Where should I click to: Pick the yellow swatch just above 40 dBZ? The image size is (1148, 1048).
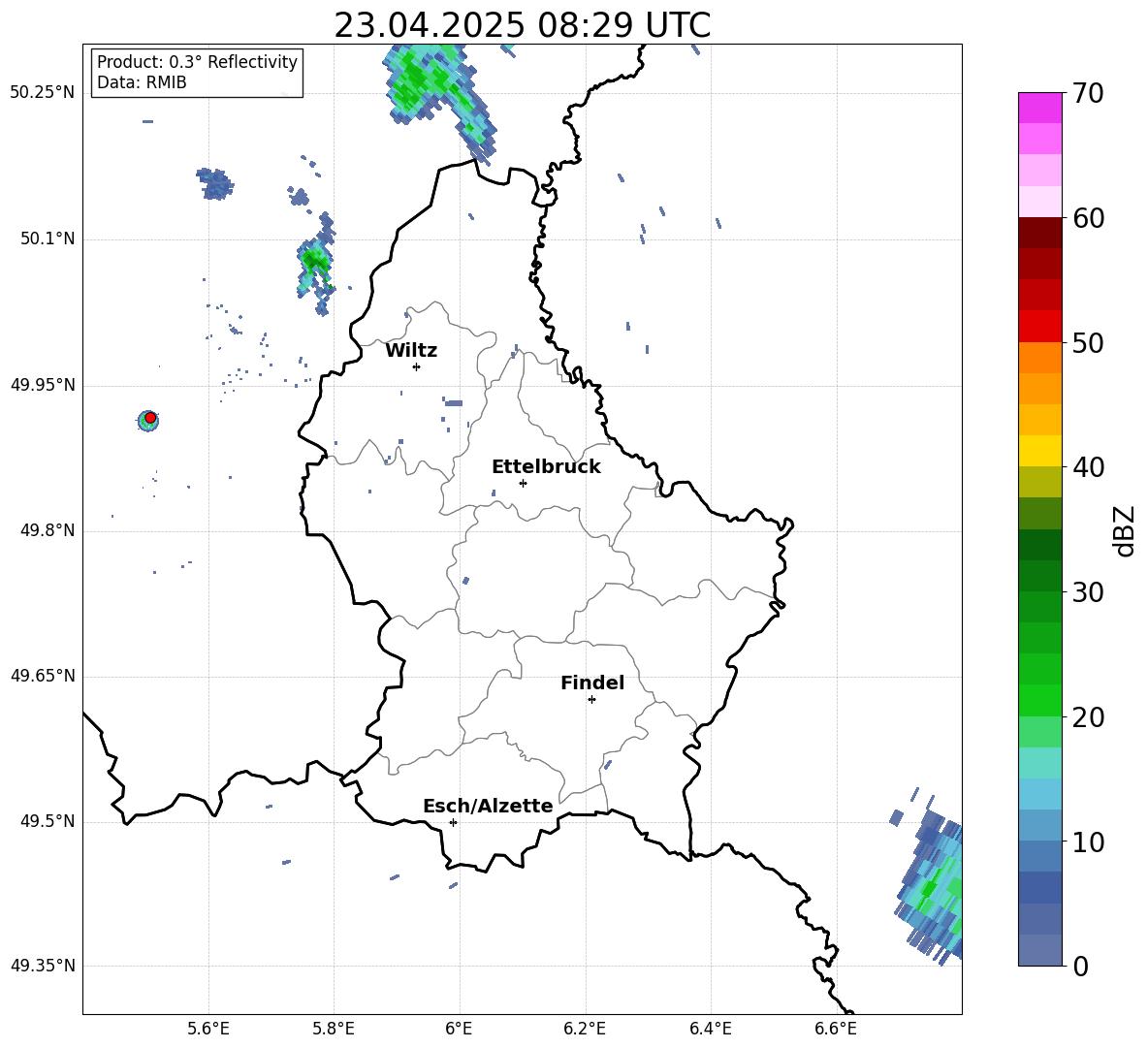tap(1039, 451)
